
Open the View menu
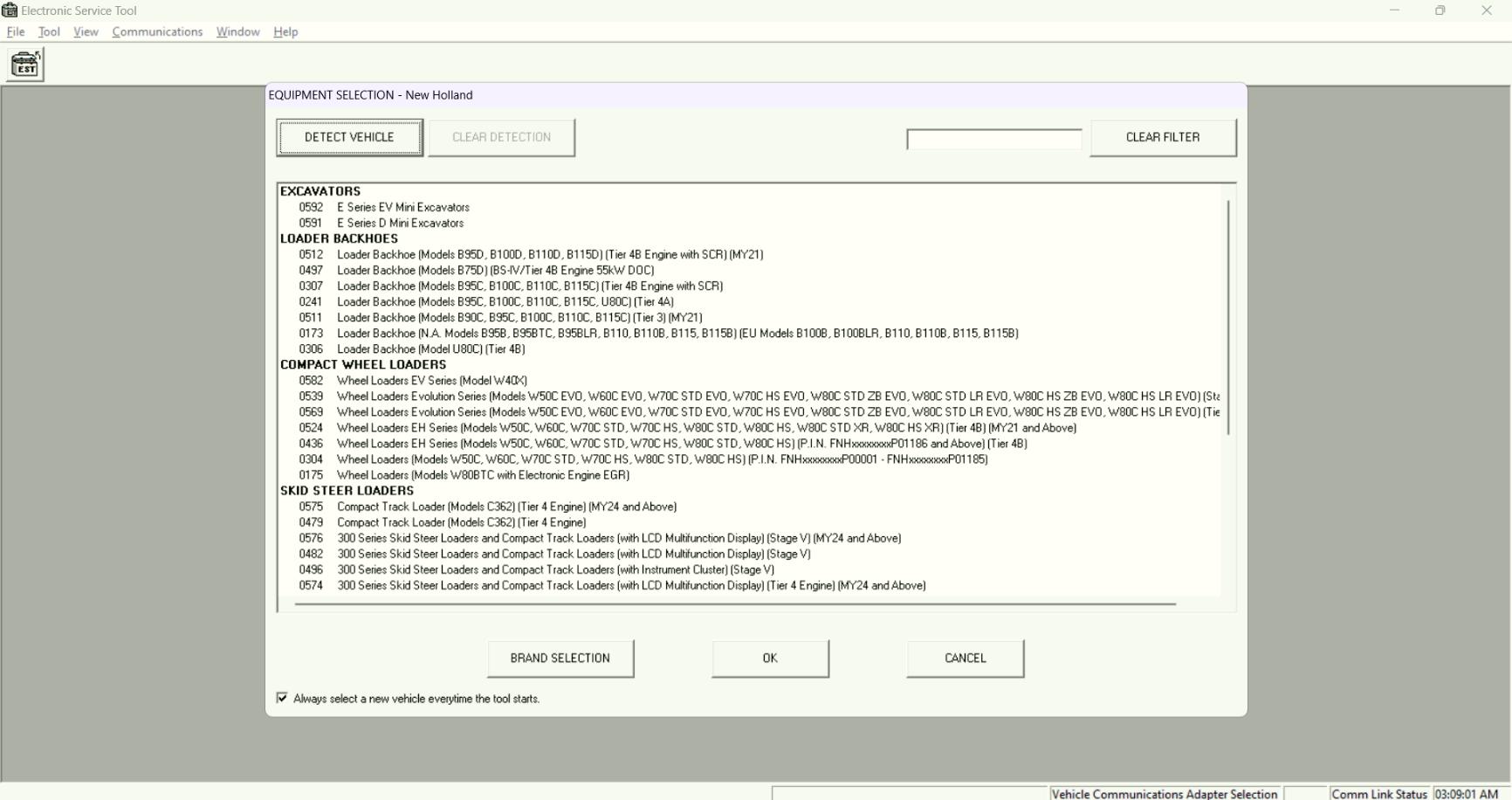pyautogui.click(x=86, y=31)
